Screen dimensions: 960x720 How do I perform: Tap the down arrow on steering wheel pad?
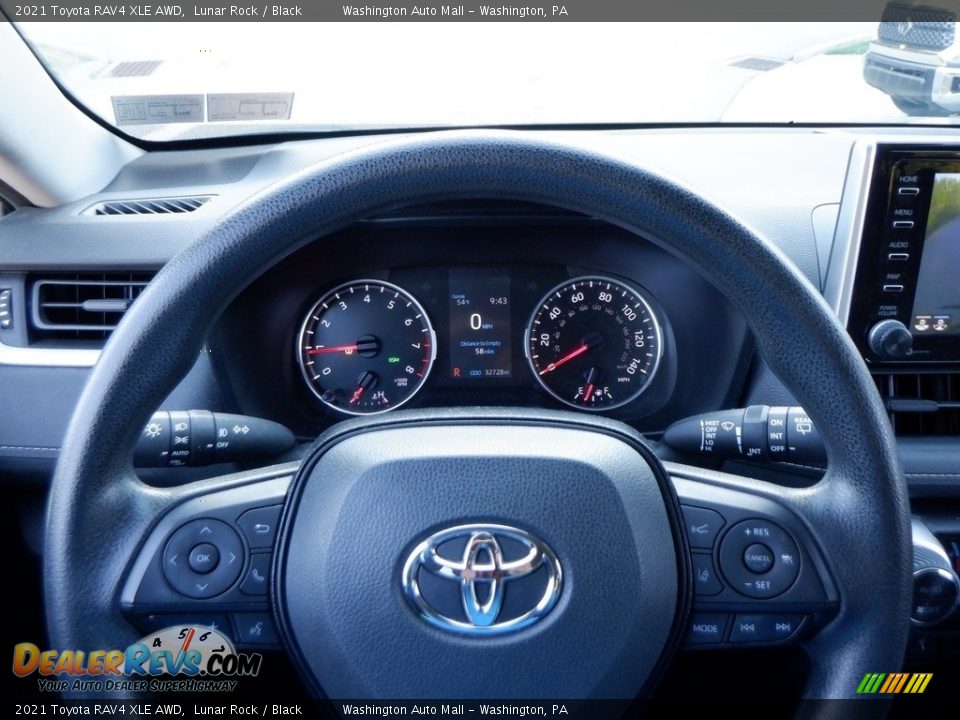[202, 587]
